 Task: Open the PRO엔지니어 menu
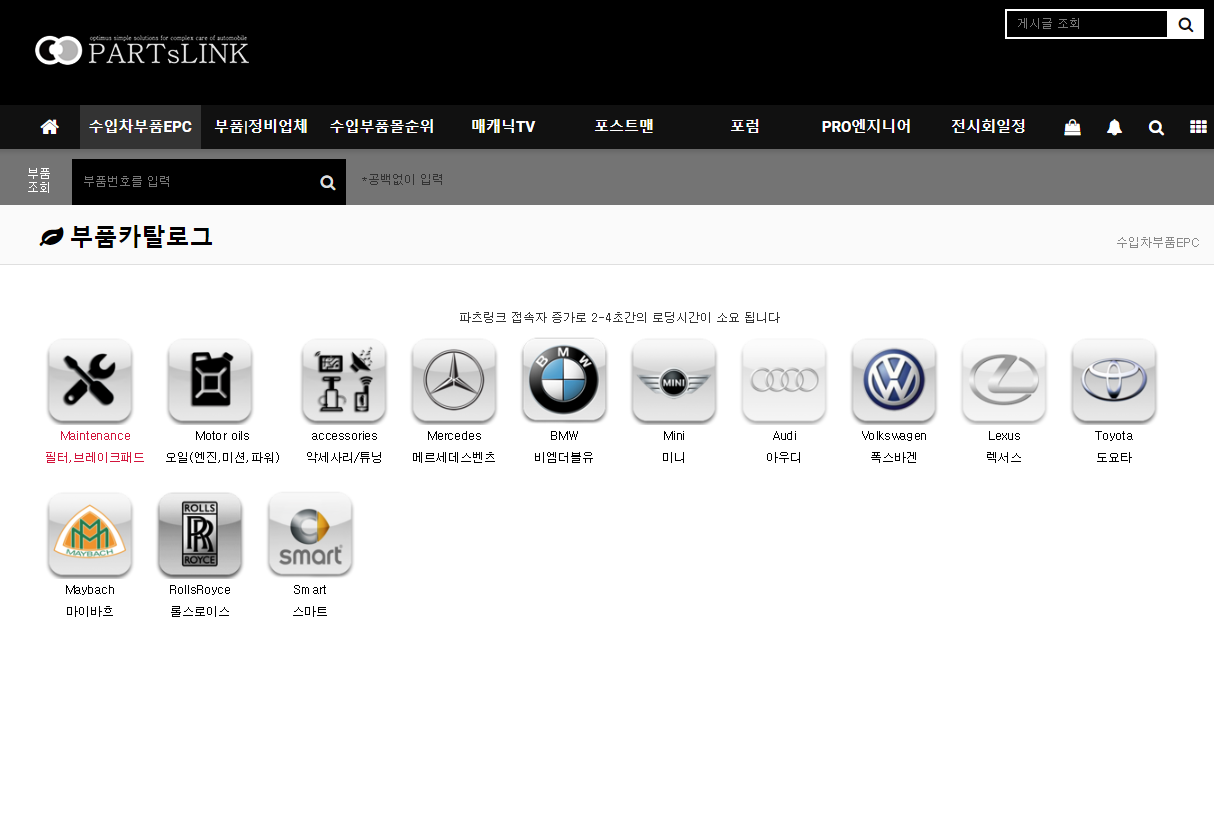(x=866, y=127)
